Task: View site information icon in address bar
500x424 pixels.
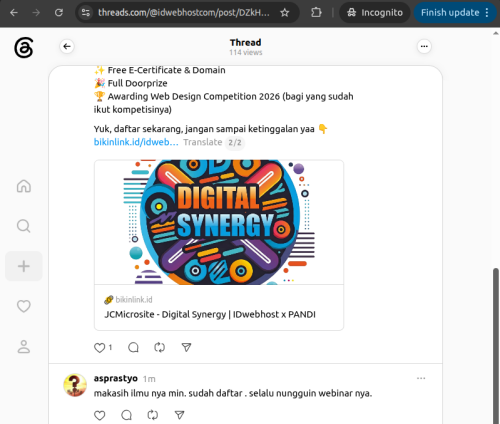Action: pos(86,13)
